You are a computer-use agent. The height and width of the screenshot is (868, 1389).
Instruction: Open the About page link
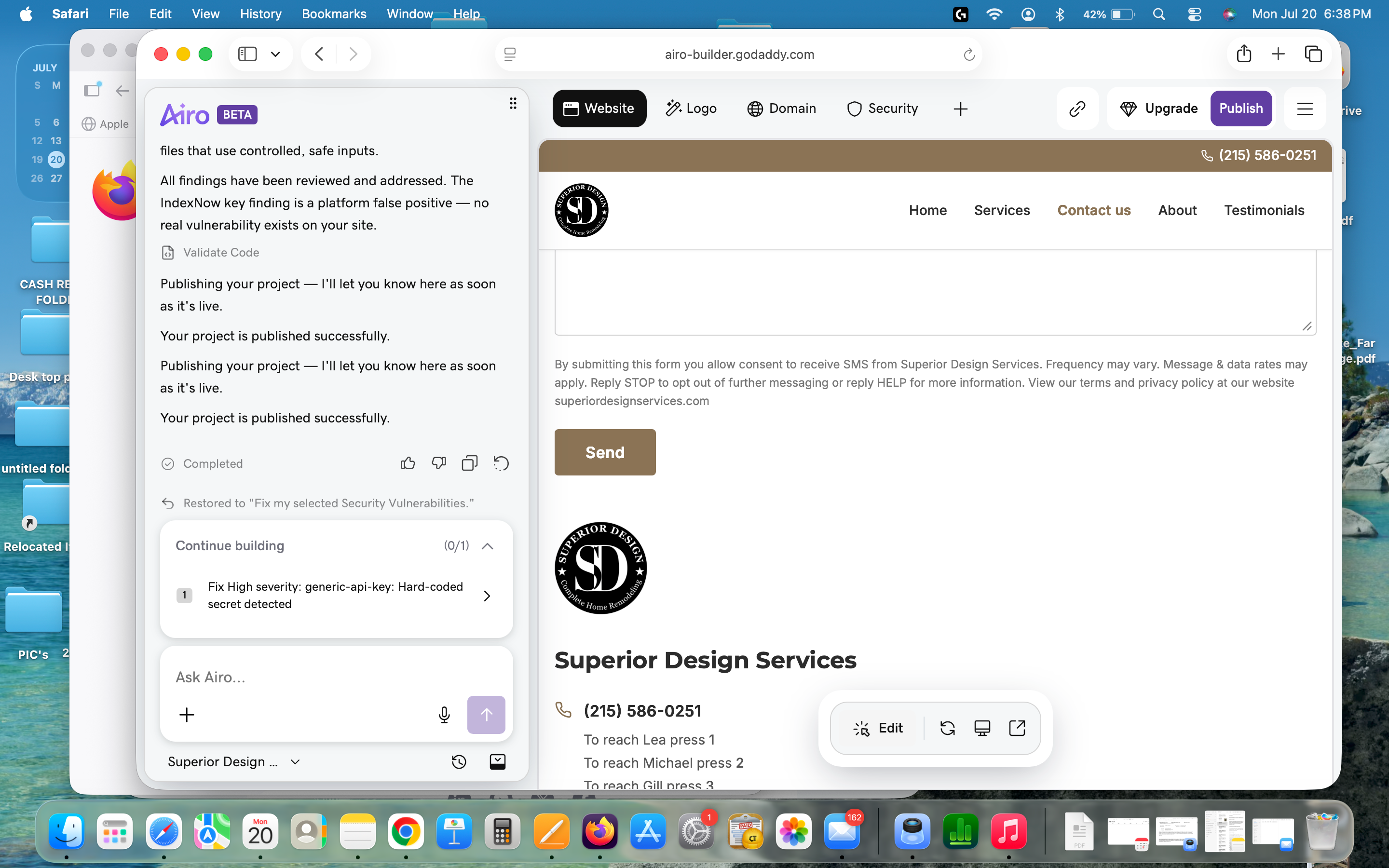tap(1177, 210)
